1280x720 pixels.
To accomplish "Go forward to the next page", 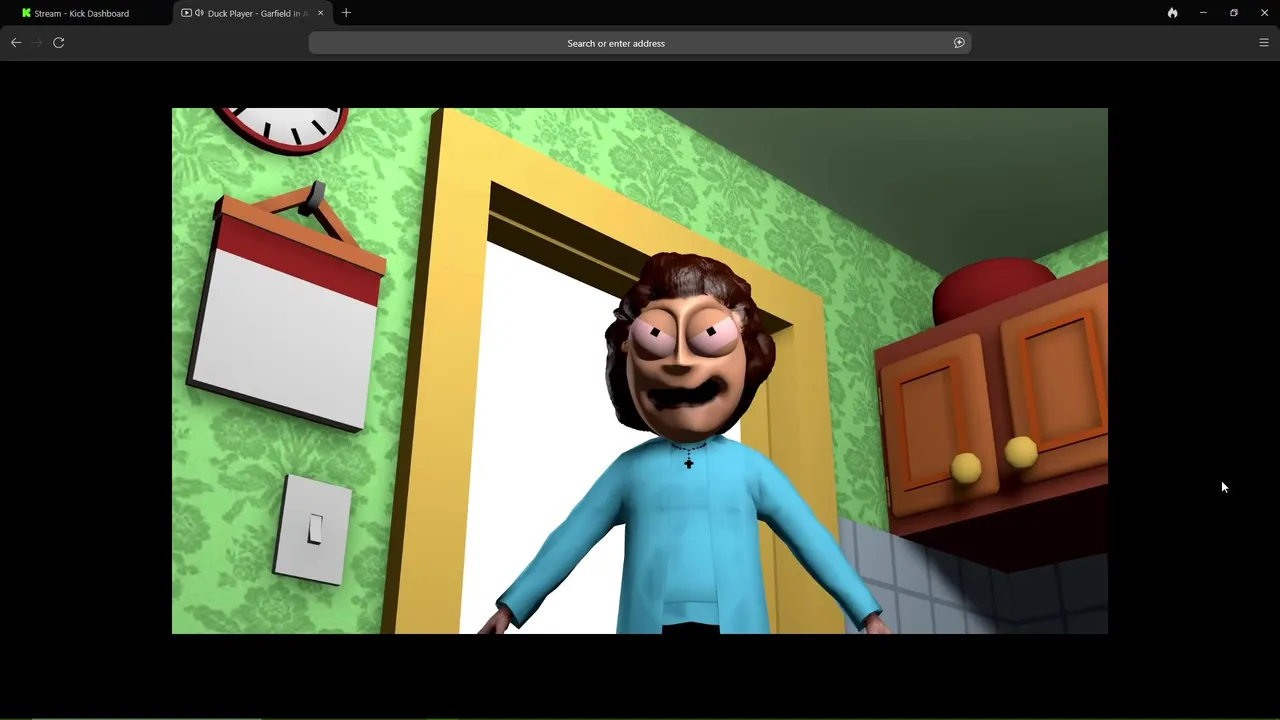I will click(37, 42).
